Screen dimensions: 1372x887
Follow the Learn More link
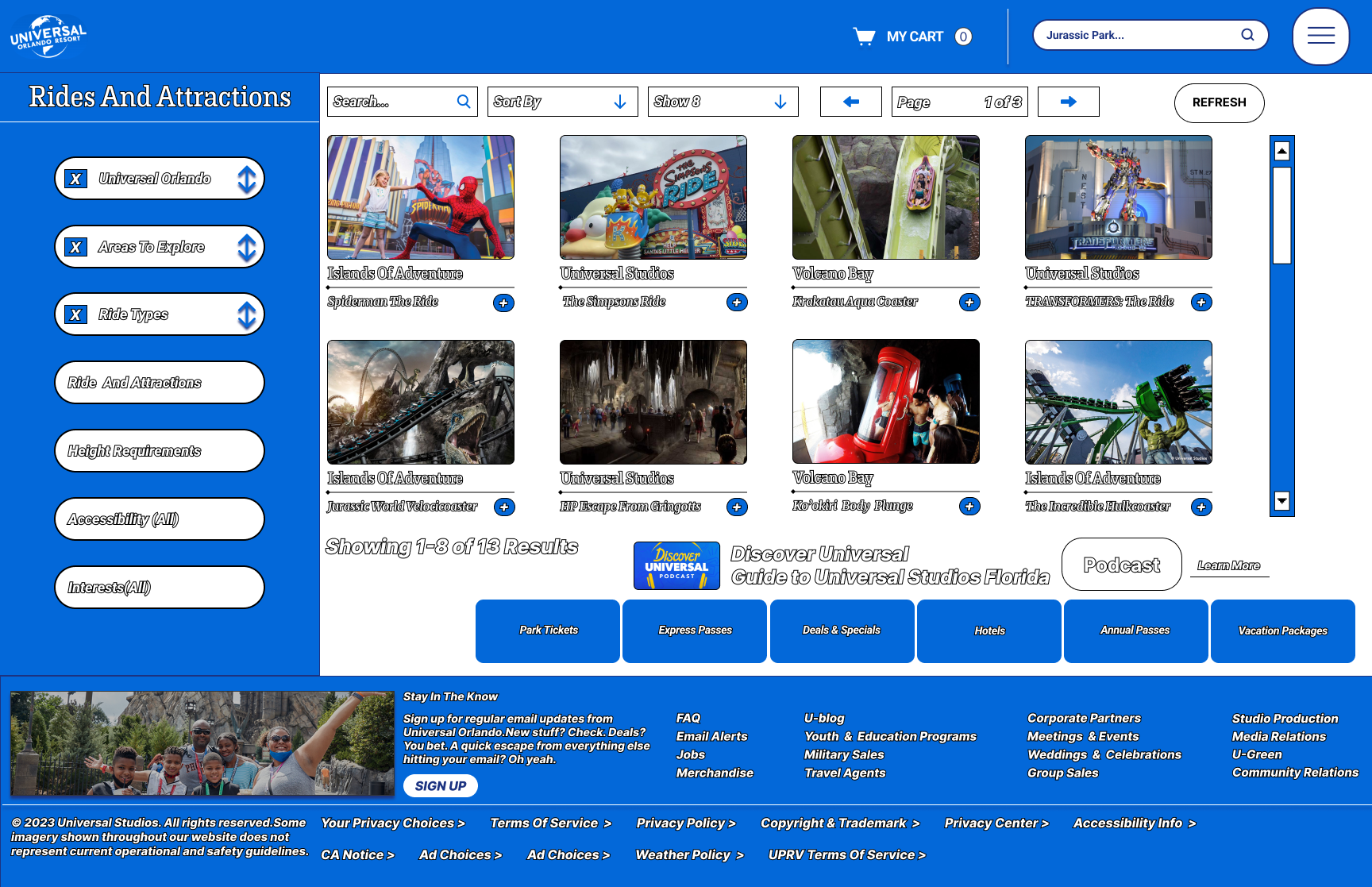tap(1228, 565)
